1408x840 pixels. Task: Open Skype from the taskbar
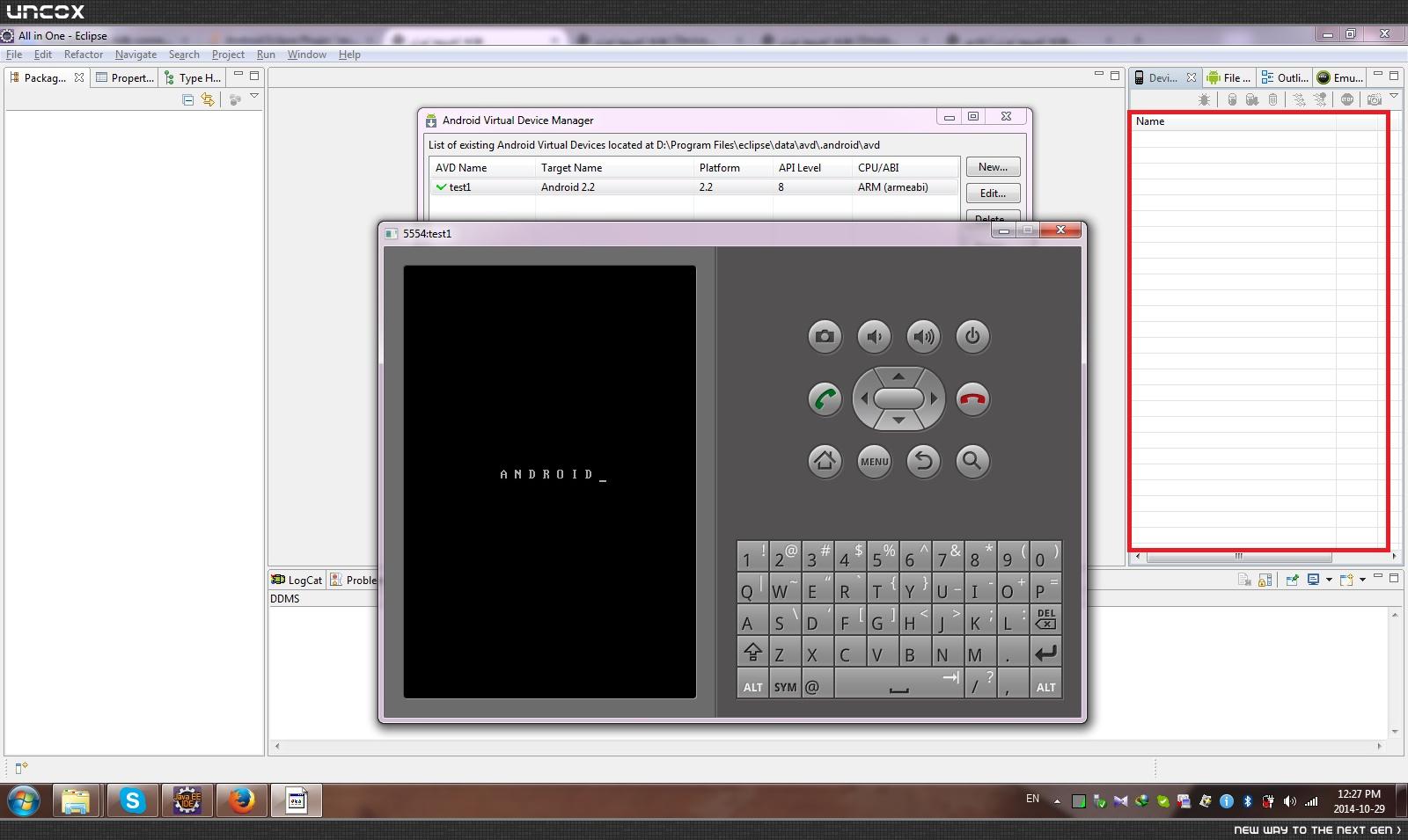[133, 800]
